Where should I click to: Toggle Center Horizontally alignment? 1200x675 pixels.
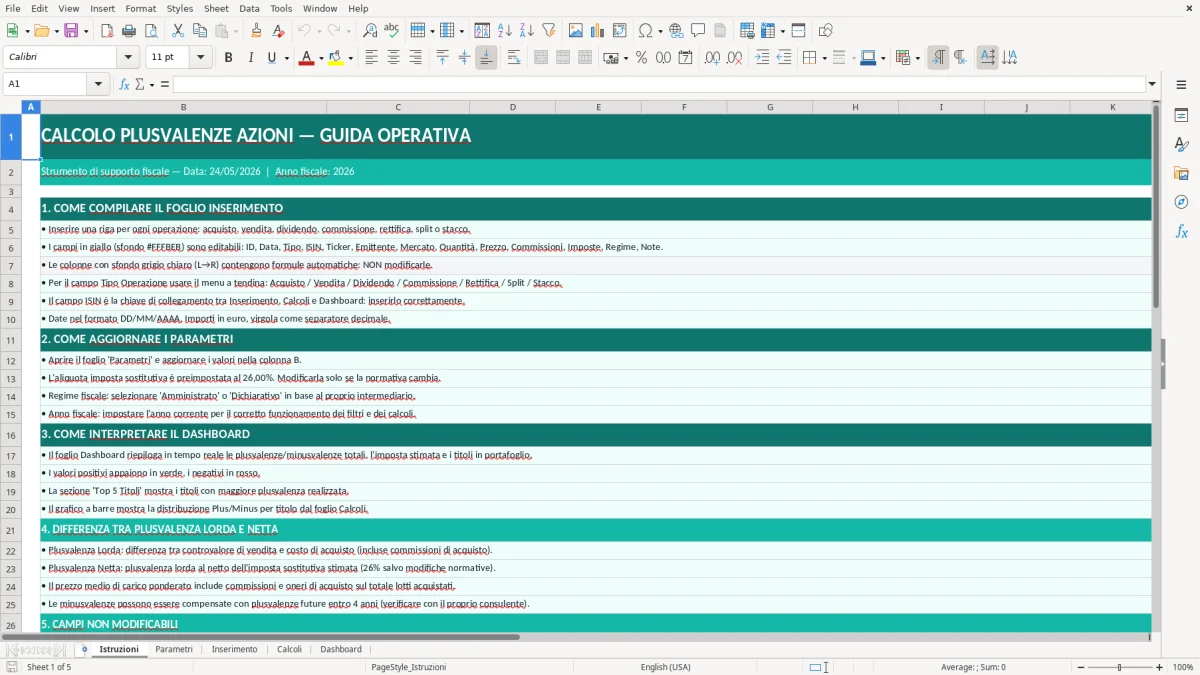click(393, 58)
